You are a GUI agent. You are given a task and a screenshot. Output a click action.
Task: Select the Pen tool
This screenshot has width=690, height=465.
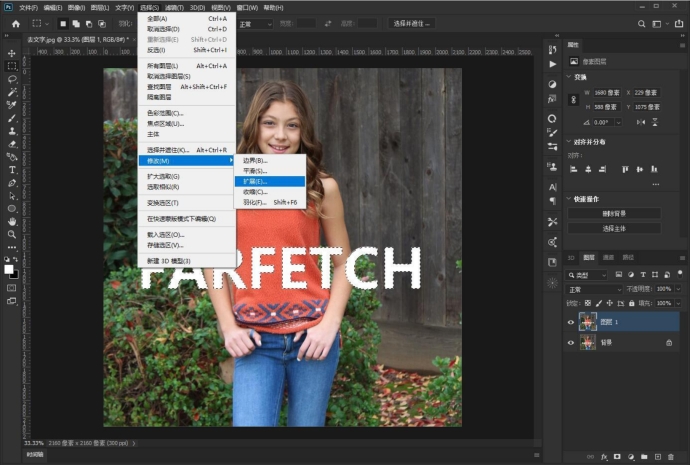click(x=12, y=183)
